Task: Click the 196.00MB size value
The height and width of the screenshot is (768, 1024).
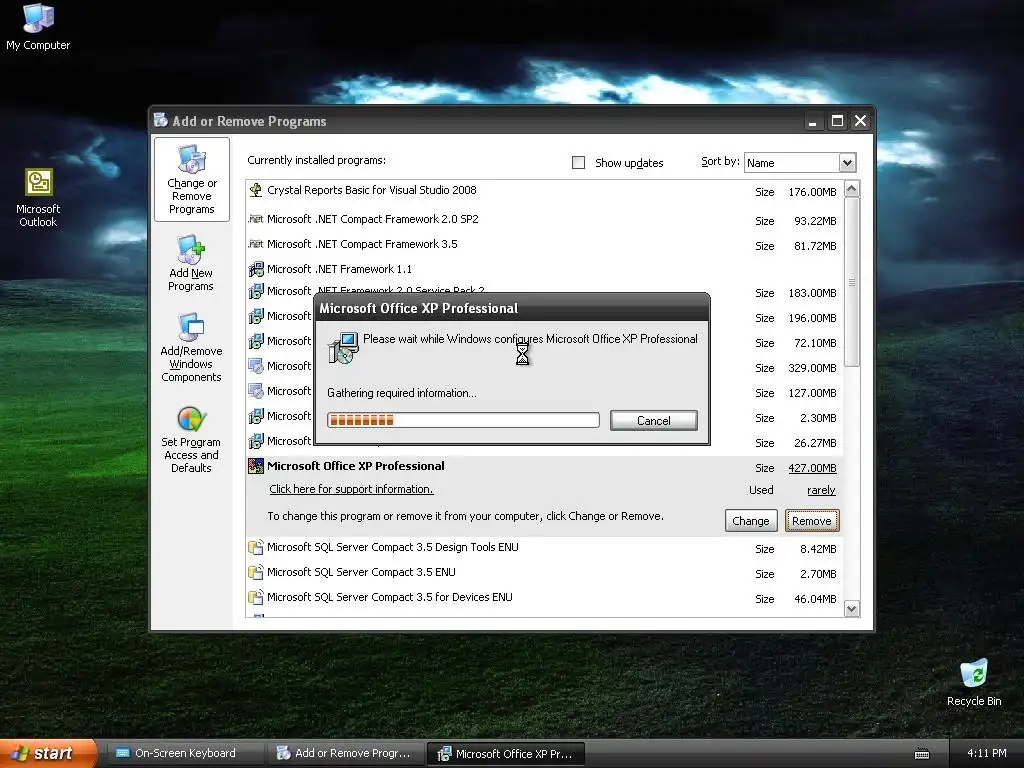Action: (x=812, y=318)
